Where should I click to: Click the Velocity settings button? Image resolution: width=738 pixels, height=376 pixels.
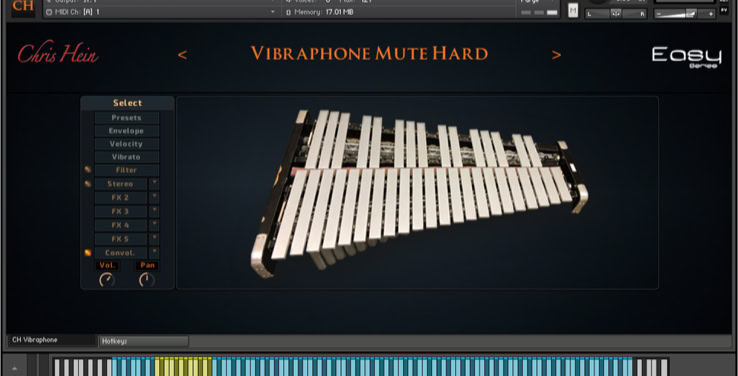coord(127,144)
